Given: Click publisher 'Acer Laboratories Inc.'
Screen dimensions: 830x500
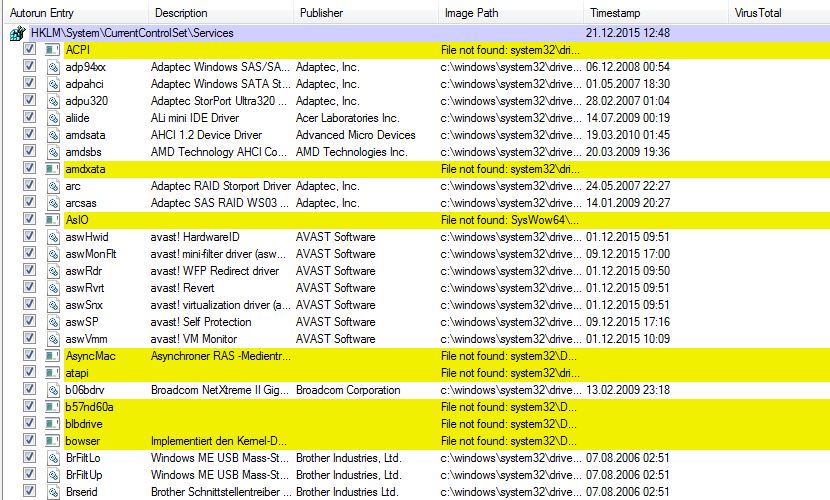Looking at the screenshot, I should (x=347, y=119).
